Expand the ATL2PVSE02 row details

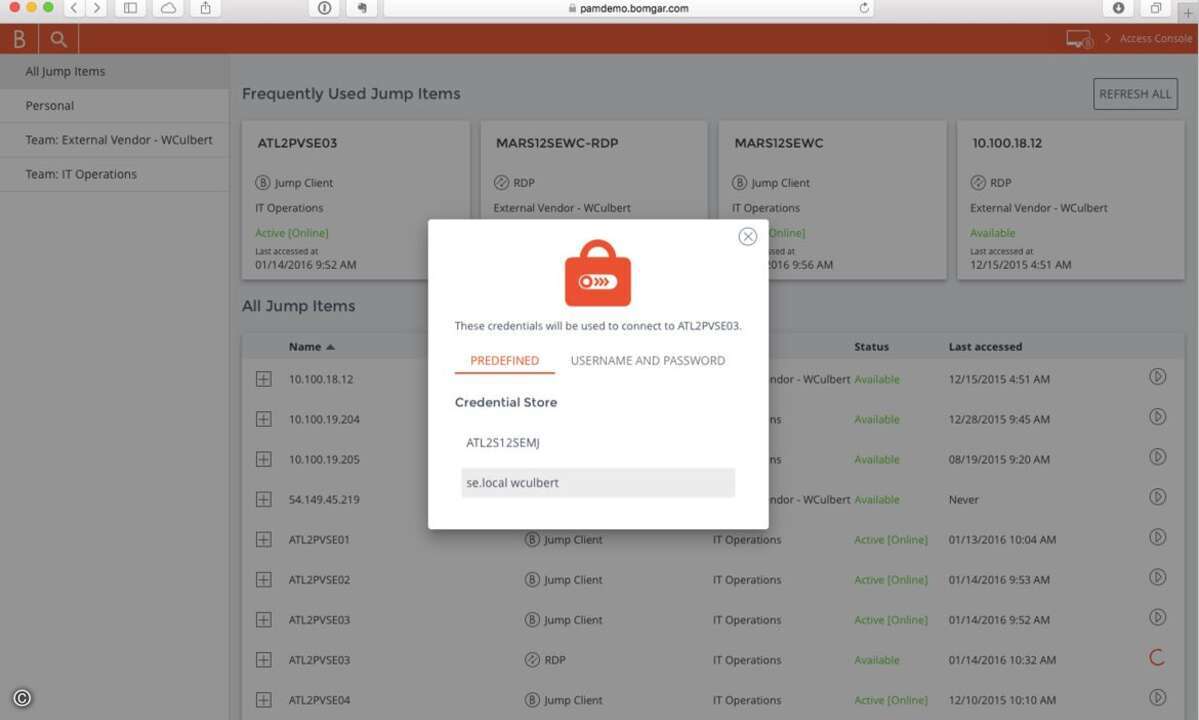pos(264,579)
